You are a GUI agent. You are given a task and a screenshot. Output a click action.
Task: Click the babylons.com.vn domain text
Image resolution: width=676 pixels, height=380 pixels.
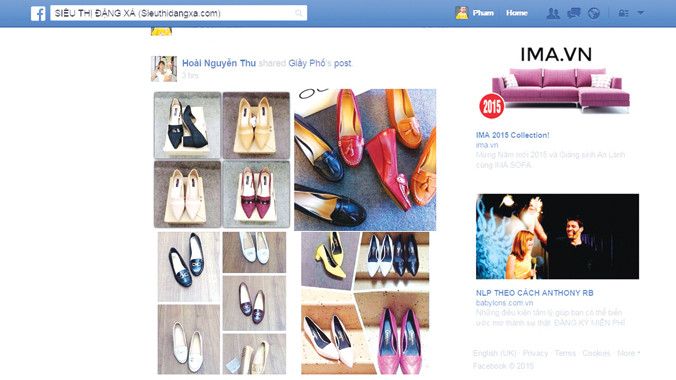tap(504, 303)
